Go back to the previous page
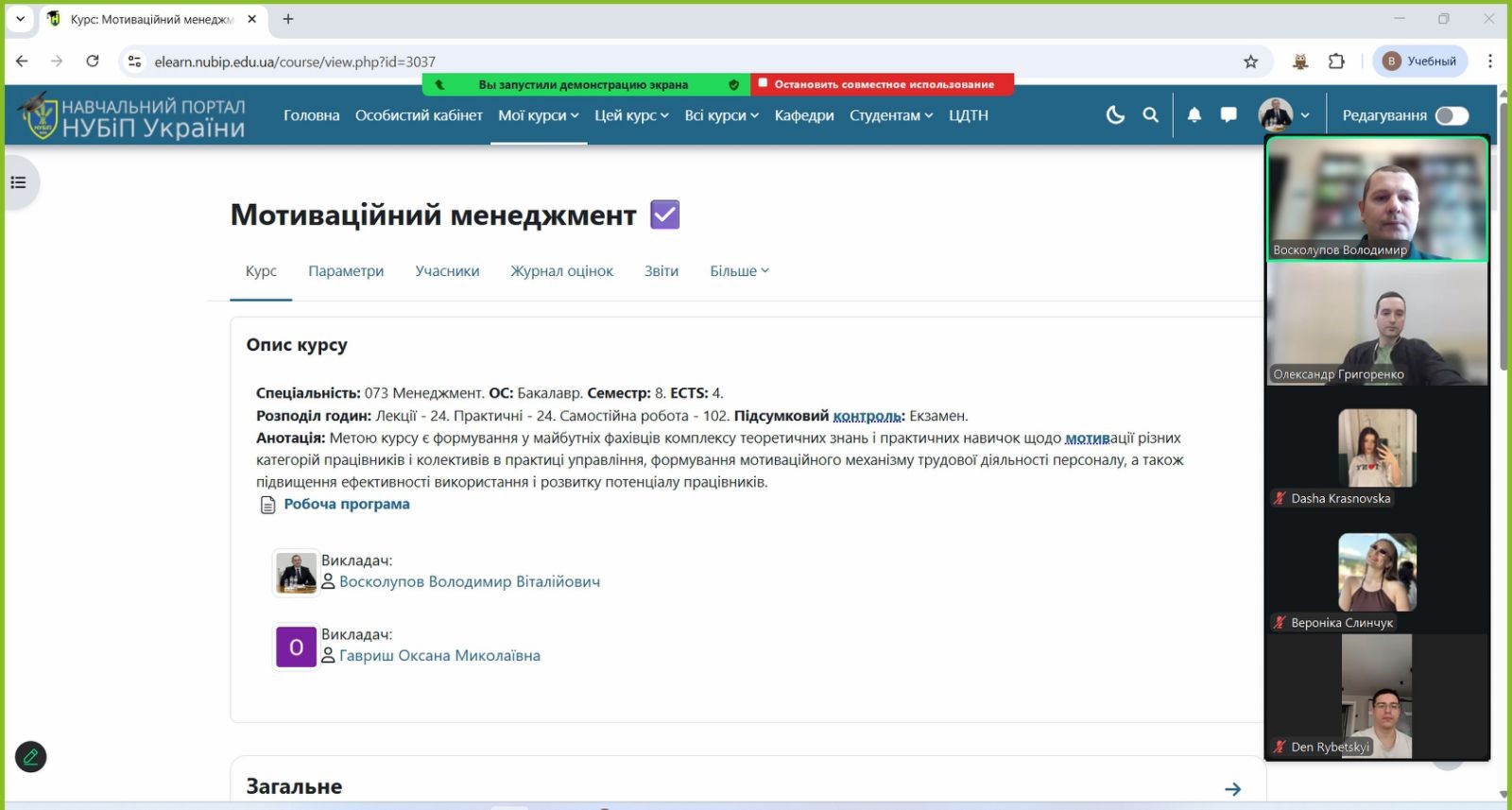1512x810 pixels. pos(22,61)
